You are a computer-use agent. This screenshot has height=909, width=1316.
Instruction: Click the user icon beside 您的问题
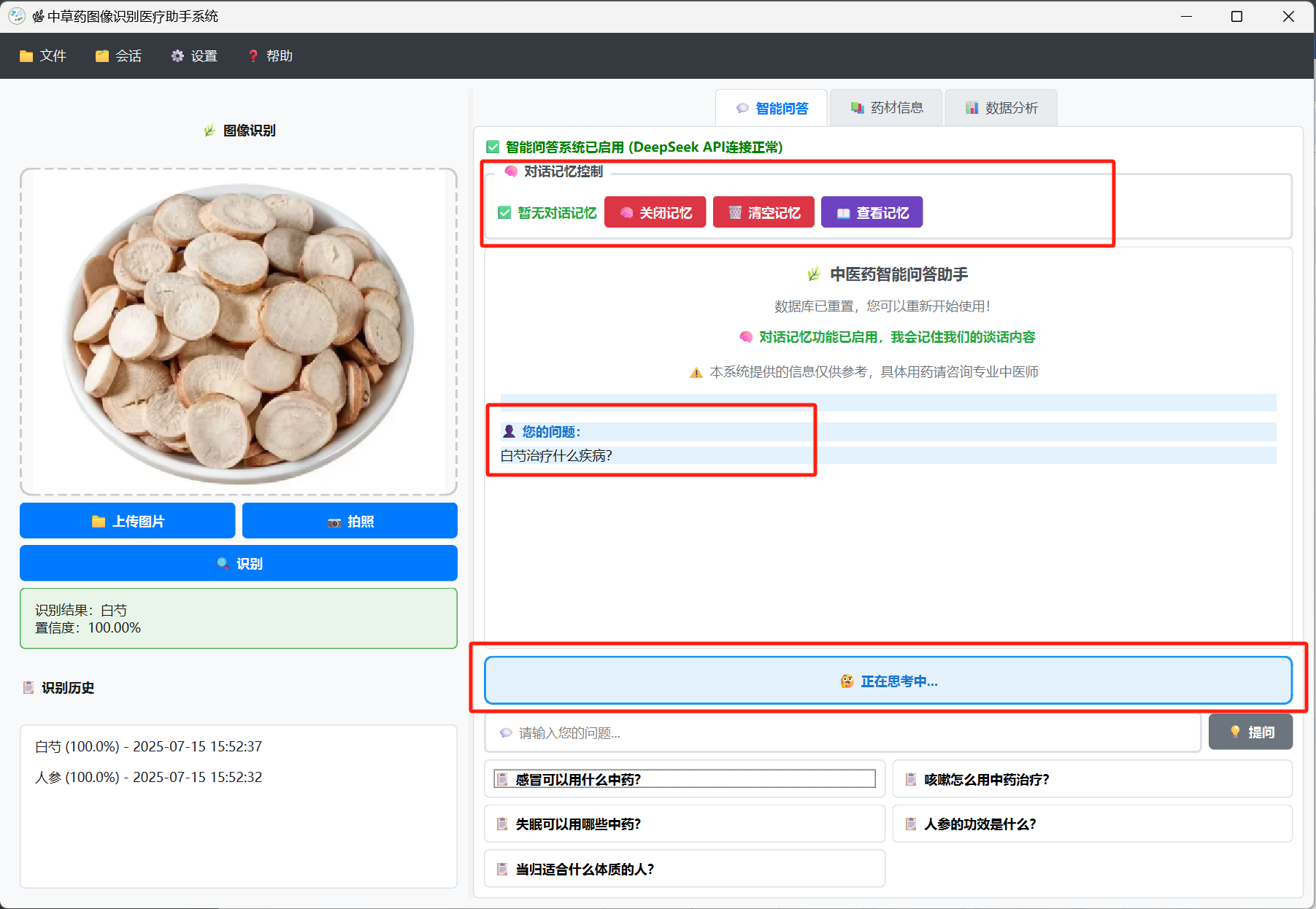pyautogui.click(x=509, y=431)
